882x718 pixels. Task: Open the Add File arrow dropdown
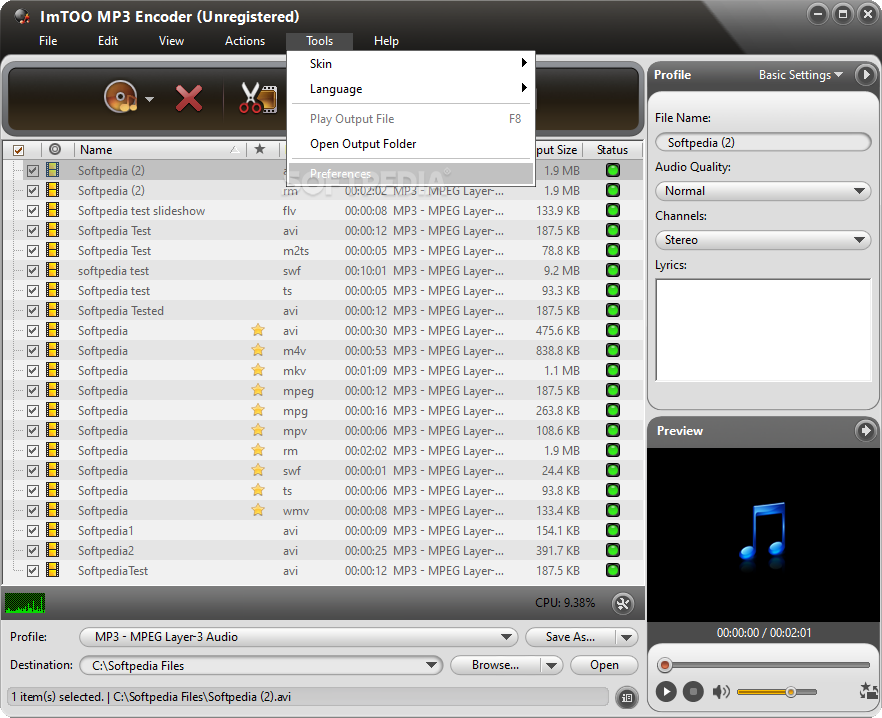click(149, 100)
